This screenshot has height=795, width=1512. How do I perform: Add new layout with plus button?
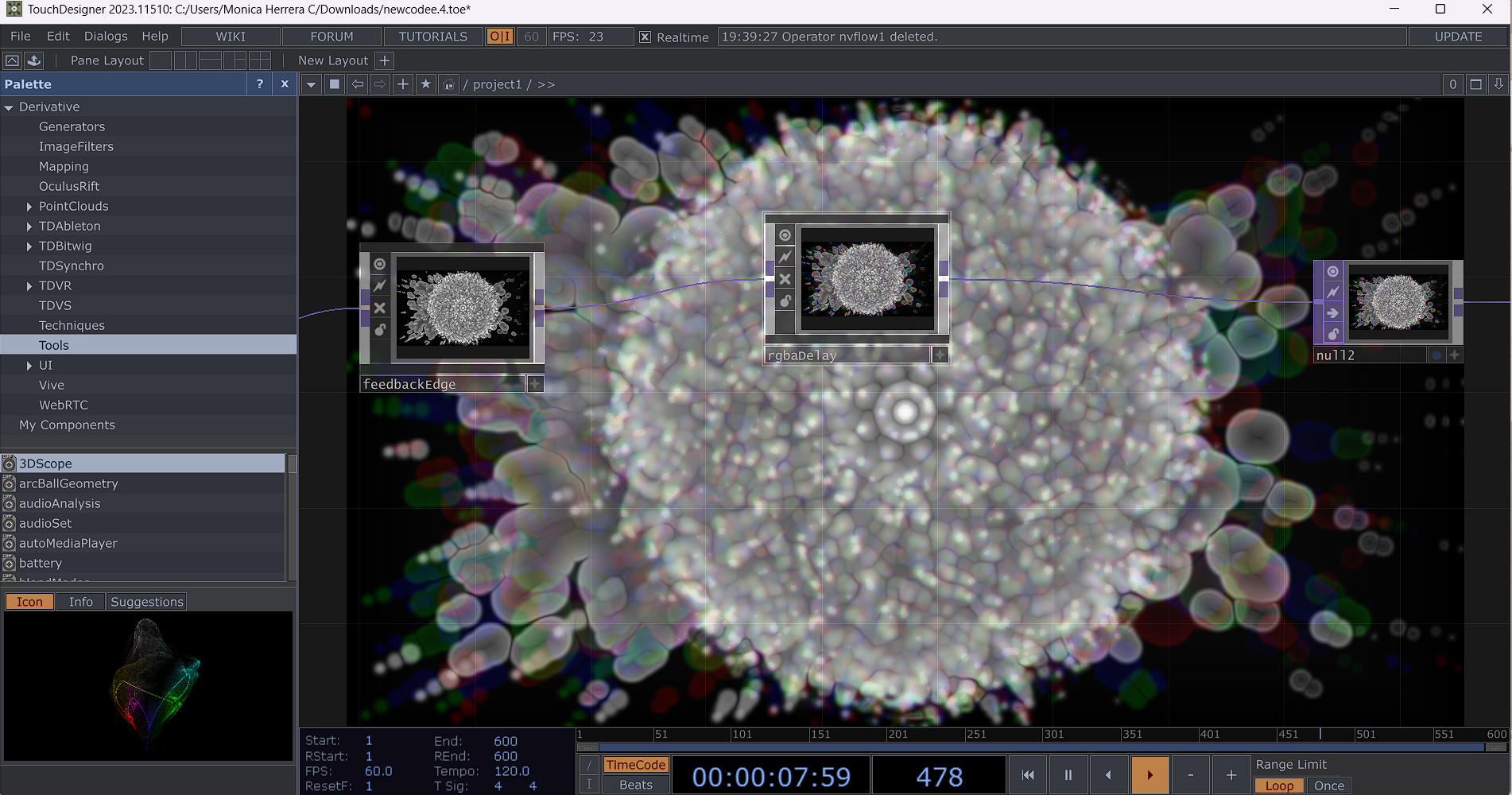(x=384, y=60)
